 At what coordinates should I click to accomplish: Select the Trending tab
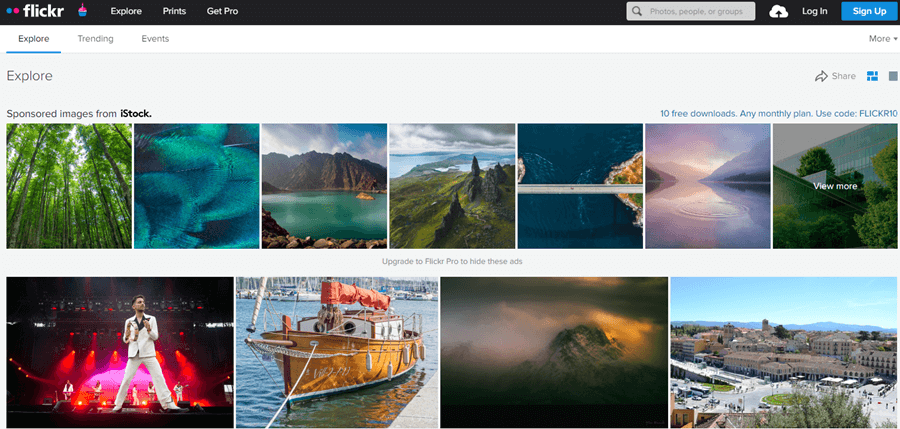click(x=96, y=39)
